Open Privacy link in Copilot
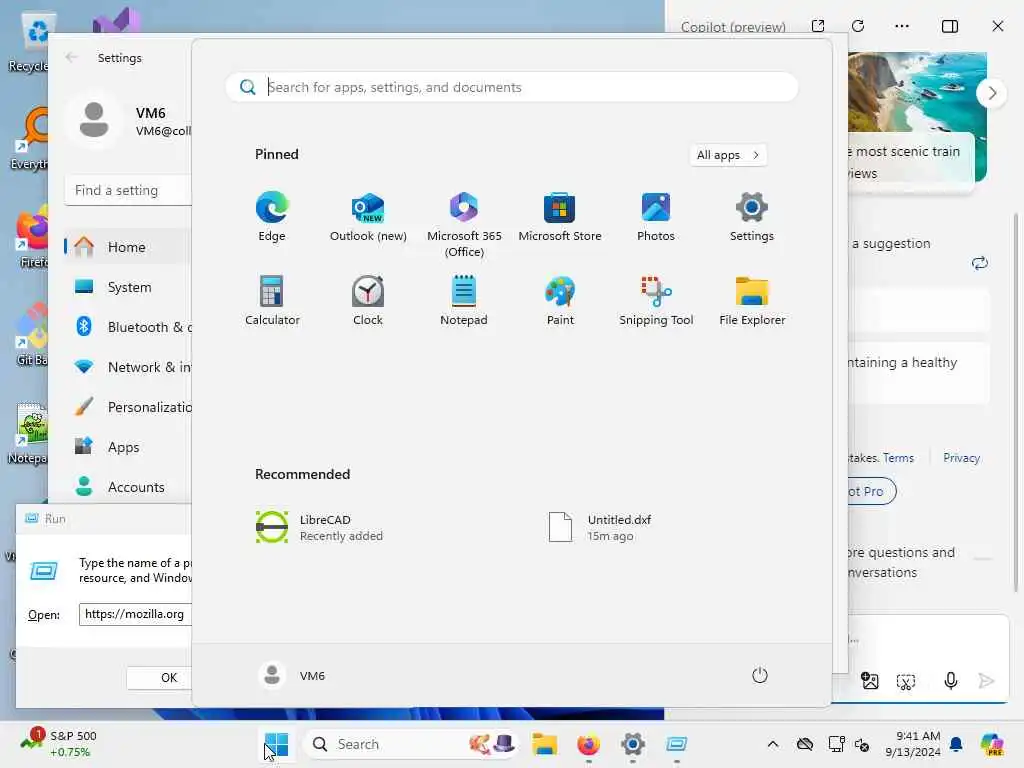Screen dimensions: 1024x768 (x=961, y=458)
